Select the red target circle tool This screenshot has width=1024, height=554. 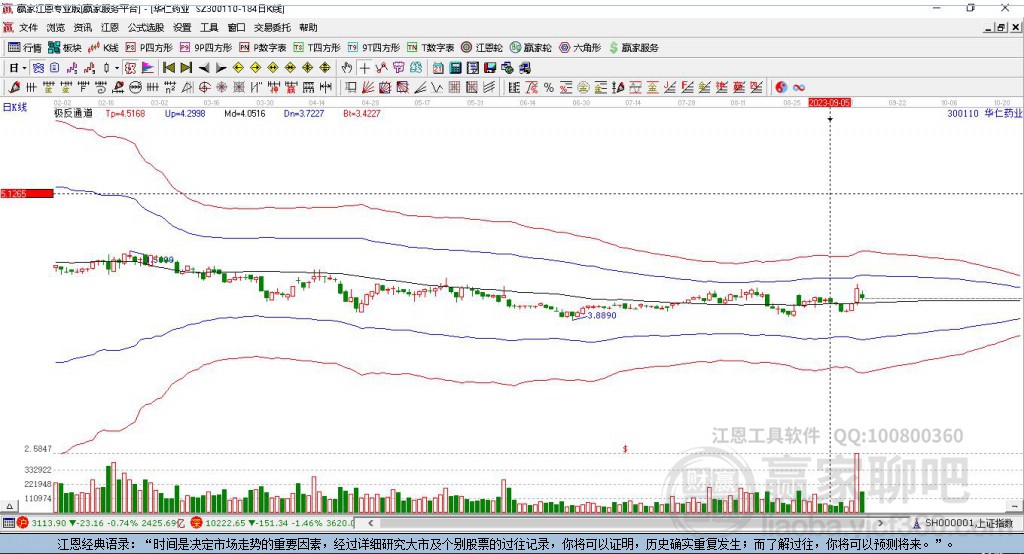204,88
